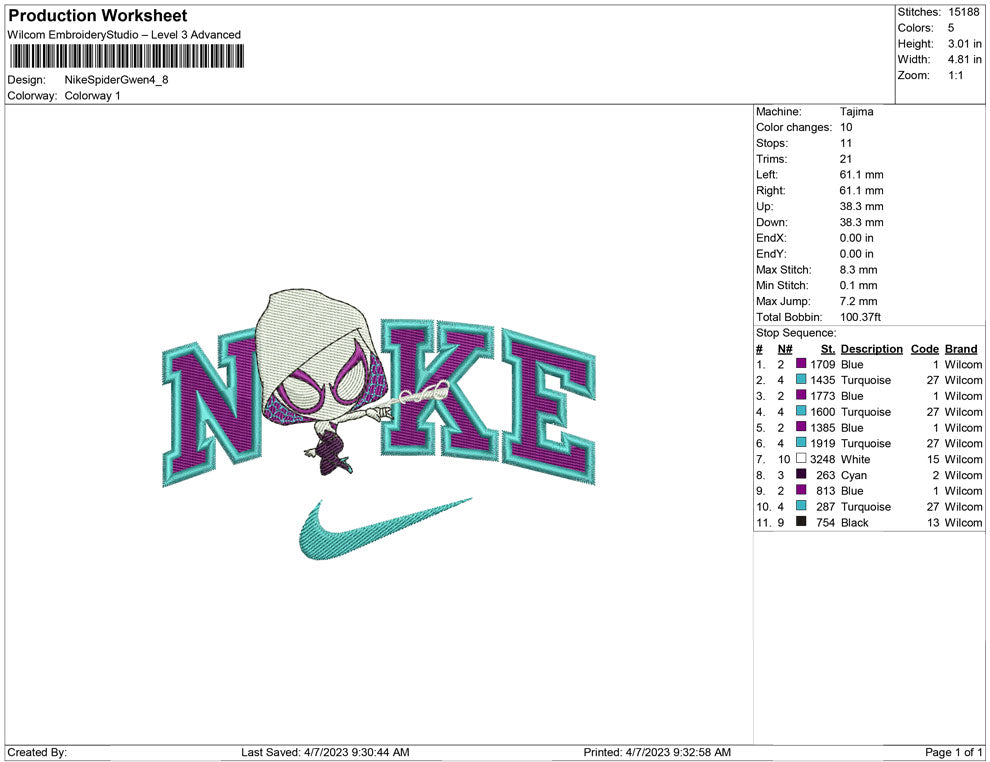
Task: Click the Max Stitch value '8.3 mm'
Action: pyautogui.click(x=858, y=270)
